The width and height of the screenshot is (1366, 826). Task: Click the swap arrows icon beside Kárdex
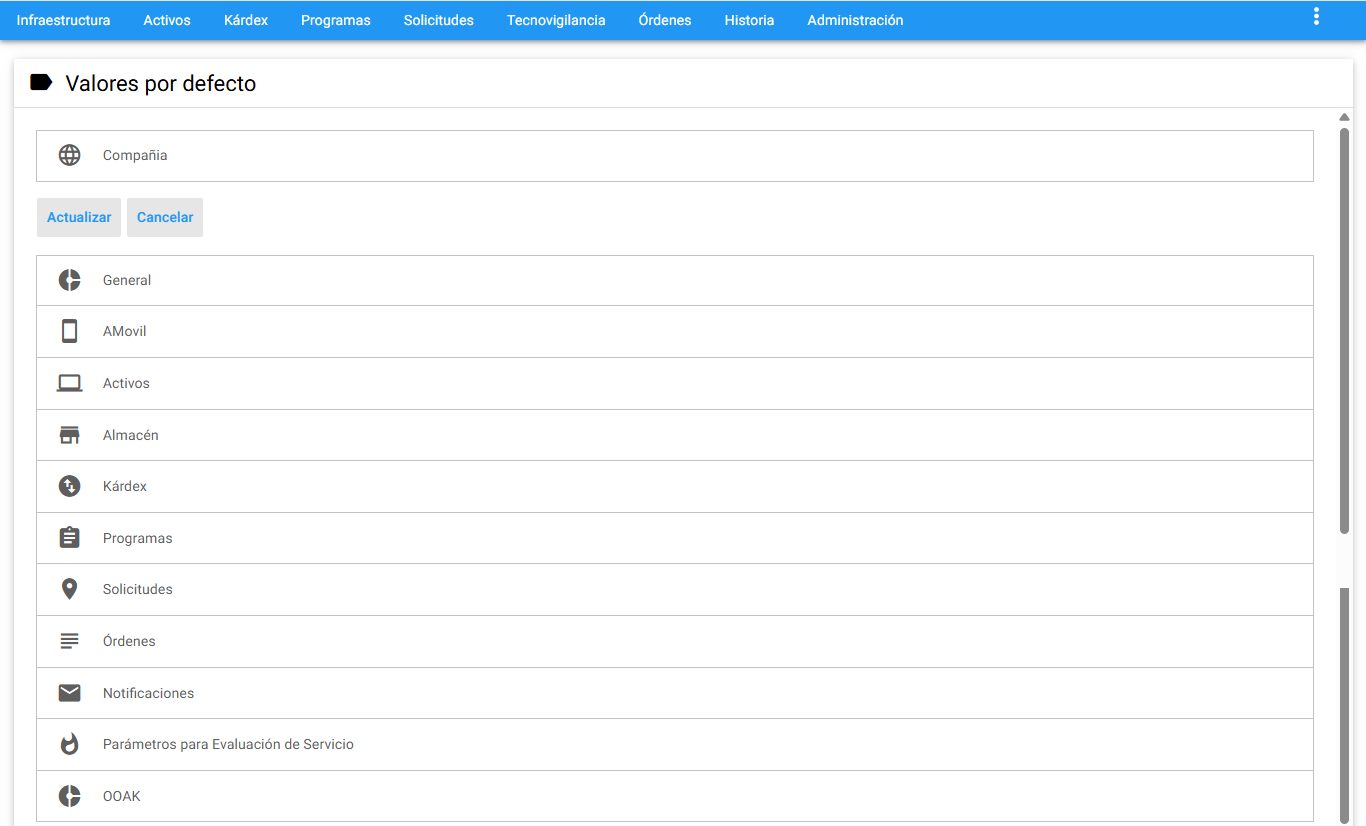pyautogui.click(x=69, y=486)
